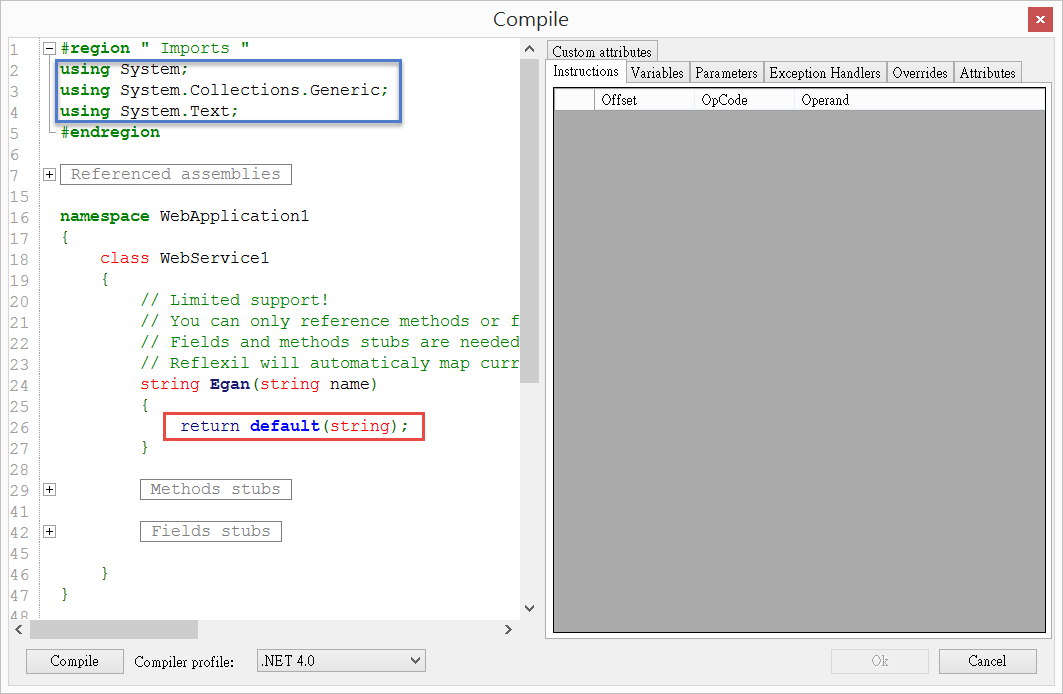The width and height of the screenshot is (1063, 694).
Task: Switch to the Parameters tab
Action: point(726,72)
